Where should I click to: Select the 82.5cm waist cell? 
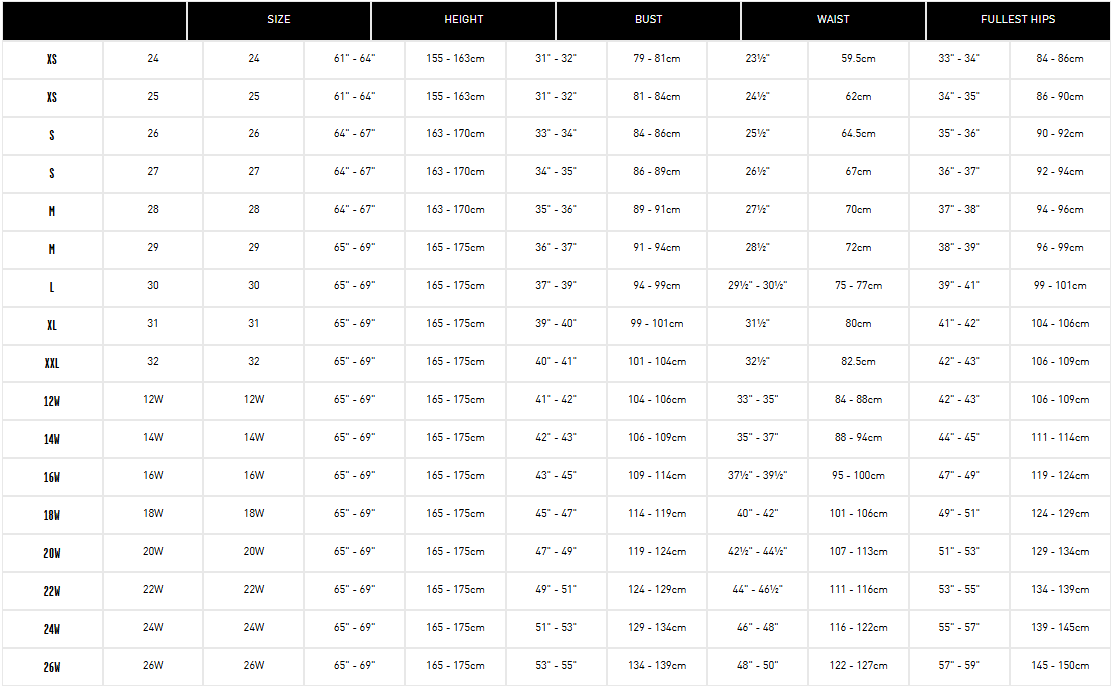pyautogui.click(x=858, y=362)
